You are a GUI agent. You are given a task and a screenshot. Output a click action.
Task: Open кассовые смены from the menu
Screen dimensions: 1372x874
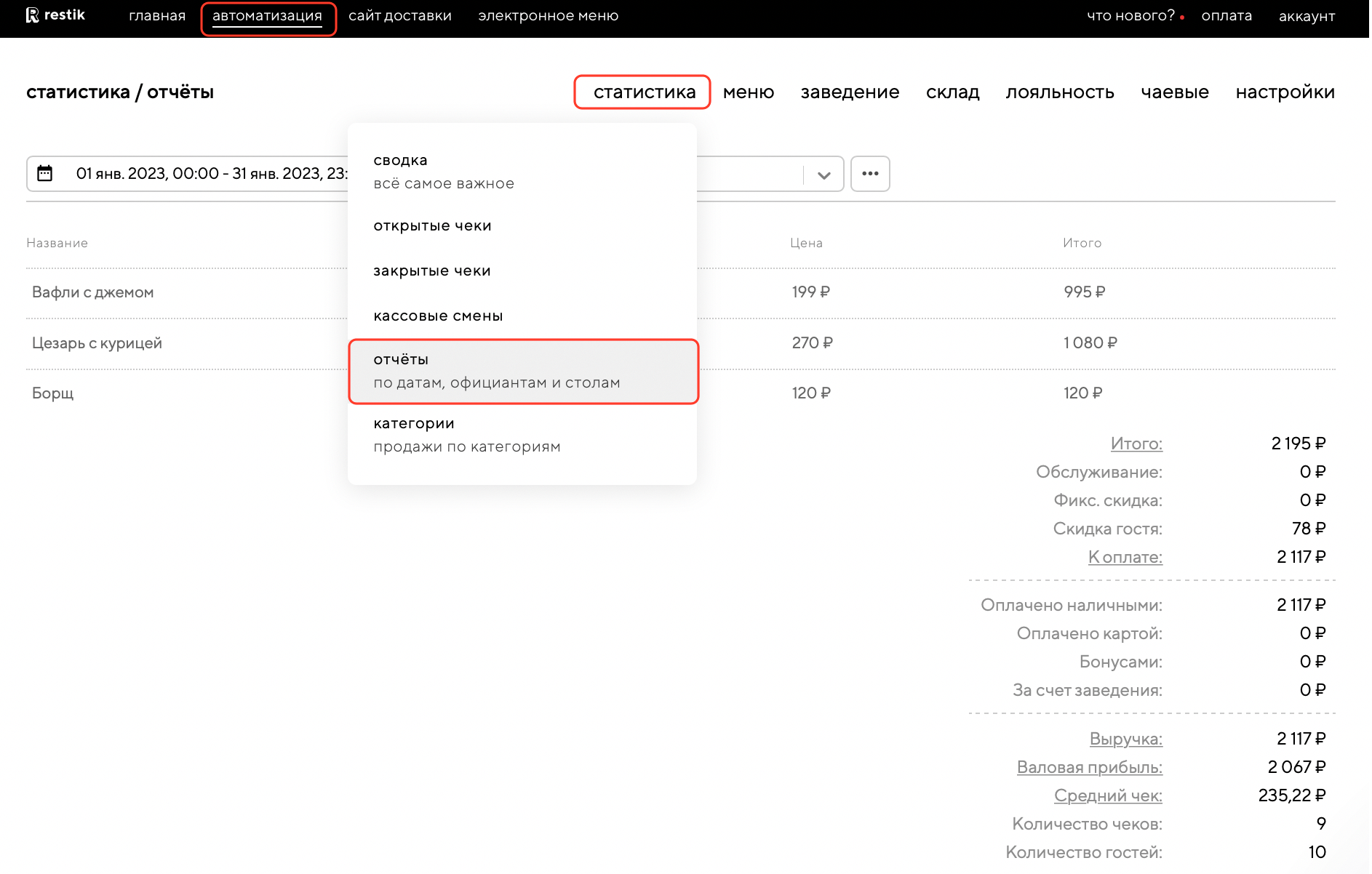tap(438, 316)
